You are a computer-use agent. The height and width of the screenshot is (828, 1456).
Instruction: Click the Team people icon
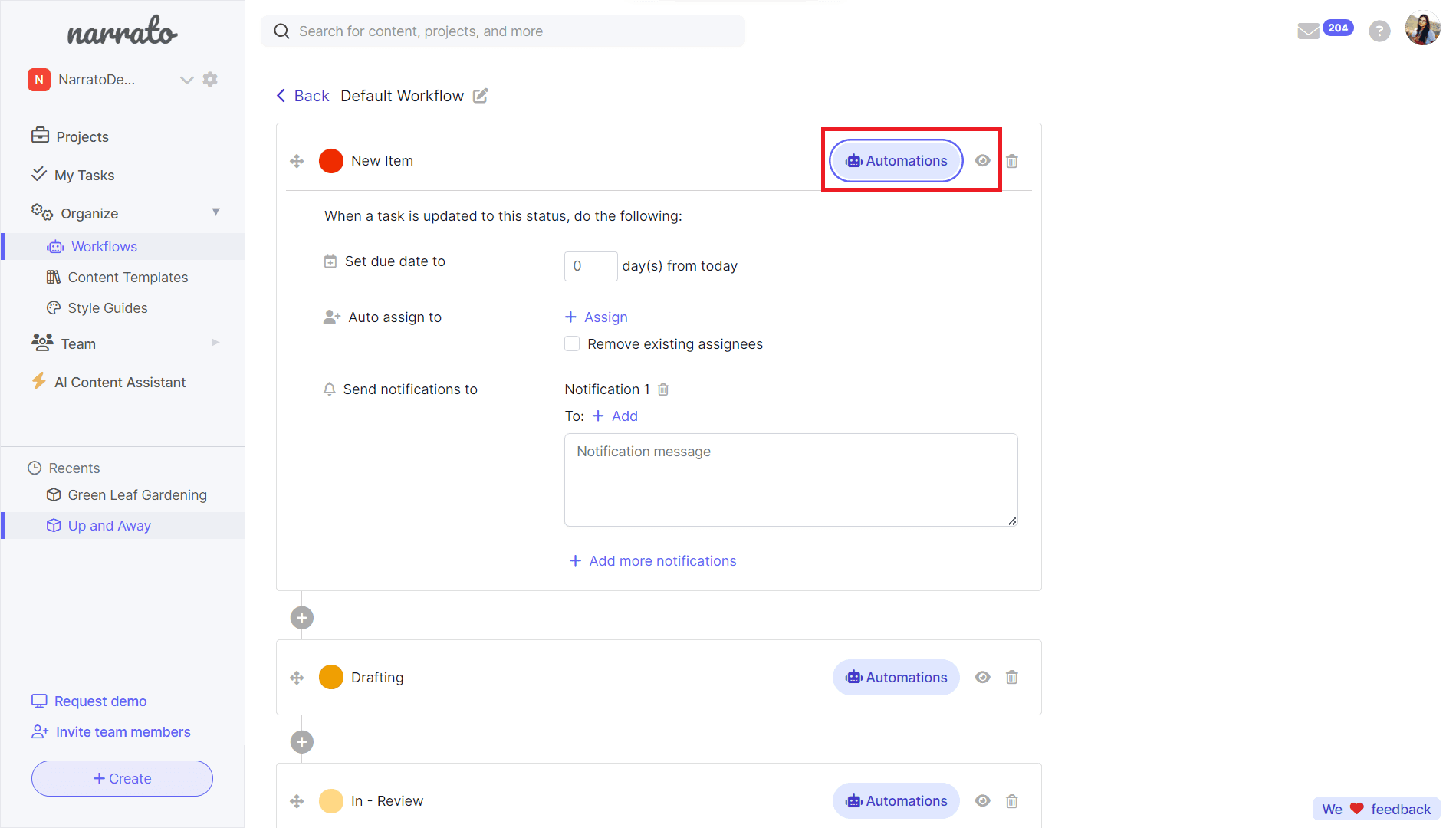[x=42, y=343]
